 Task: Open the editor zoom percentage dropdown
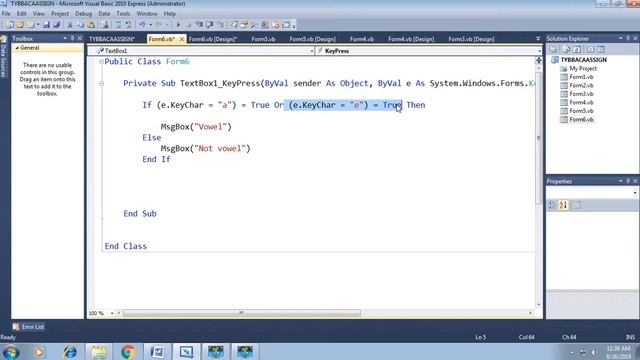[x=112, y=313]
